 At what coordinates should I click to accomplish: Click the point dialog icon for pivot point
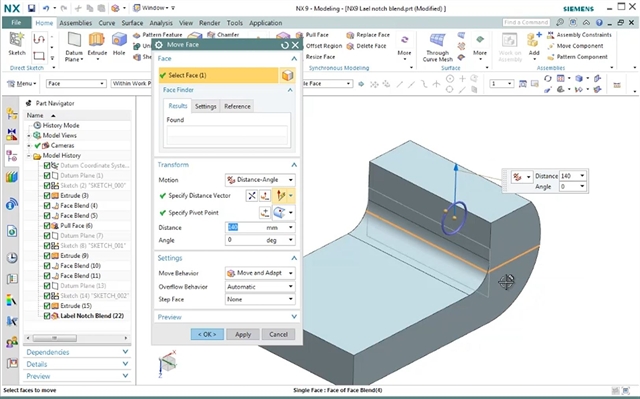point(265,213)
